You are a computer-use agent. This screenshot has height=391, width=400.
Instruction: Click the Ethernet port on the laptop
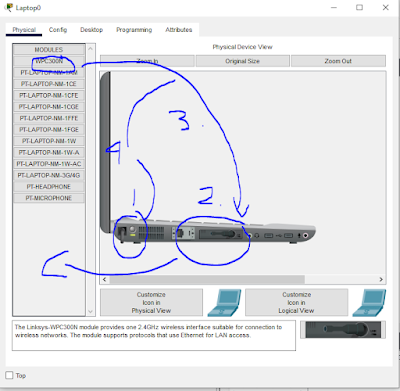tap(180, 233)
